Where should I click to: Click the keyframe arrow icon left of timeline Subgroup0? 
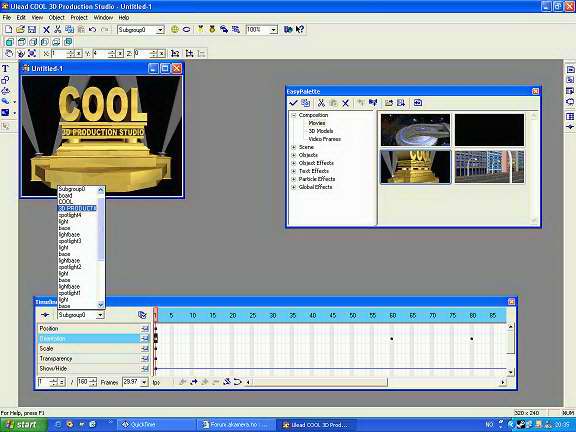point(45,315)
